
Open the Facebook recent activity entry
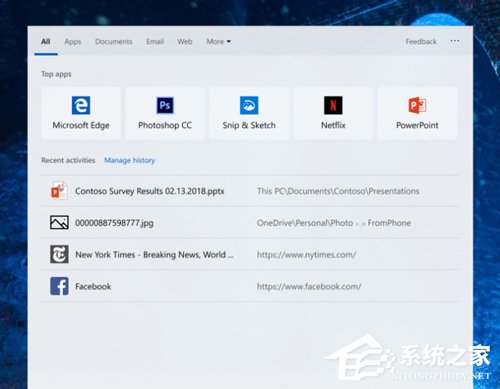250,286
